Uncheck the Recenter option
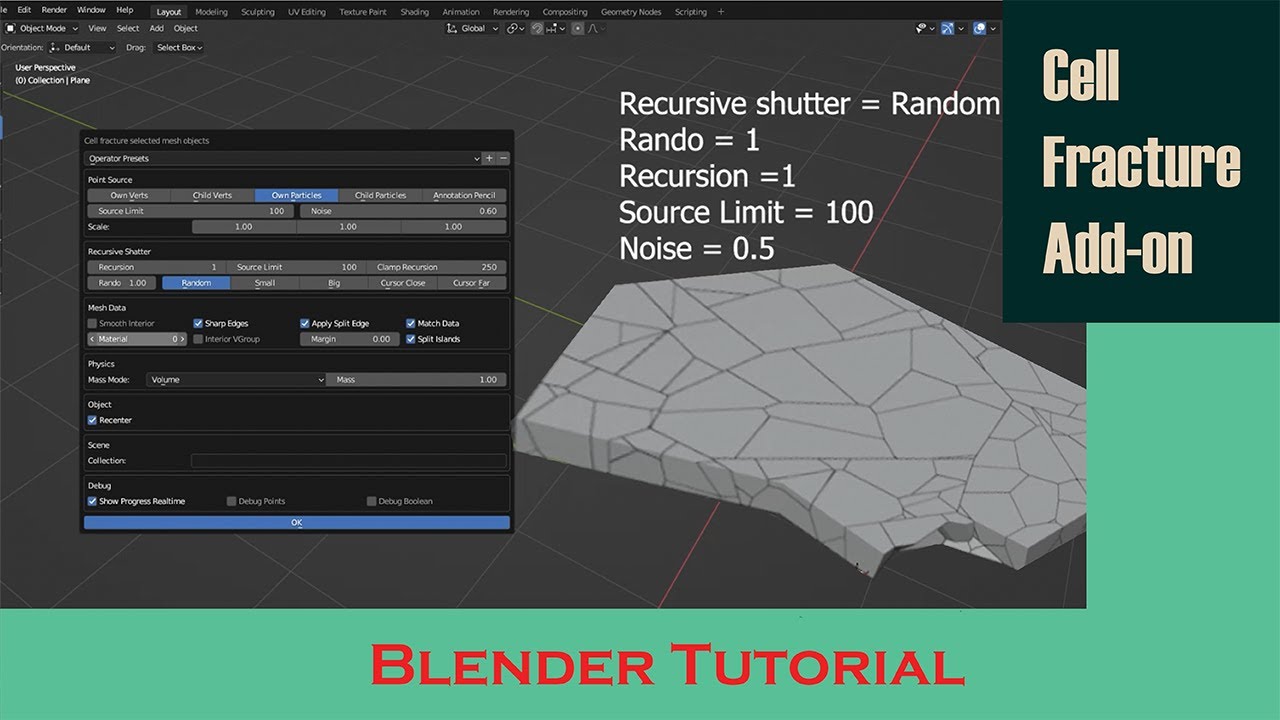The height and width of the screenshot is (720, 1280). click(x=93, y=420)
